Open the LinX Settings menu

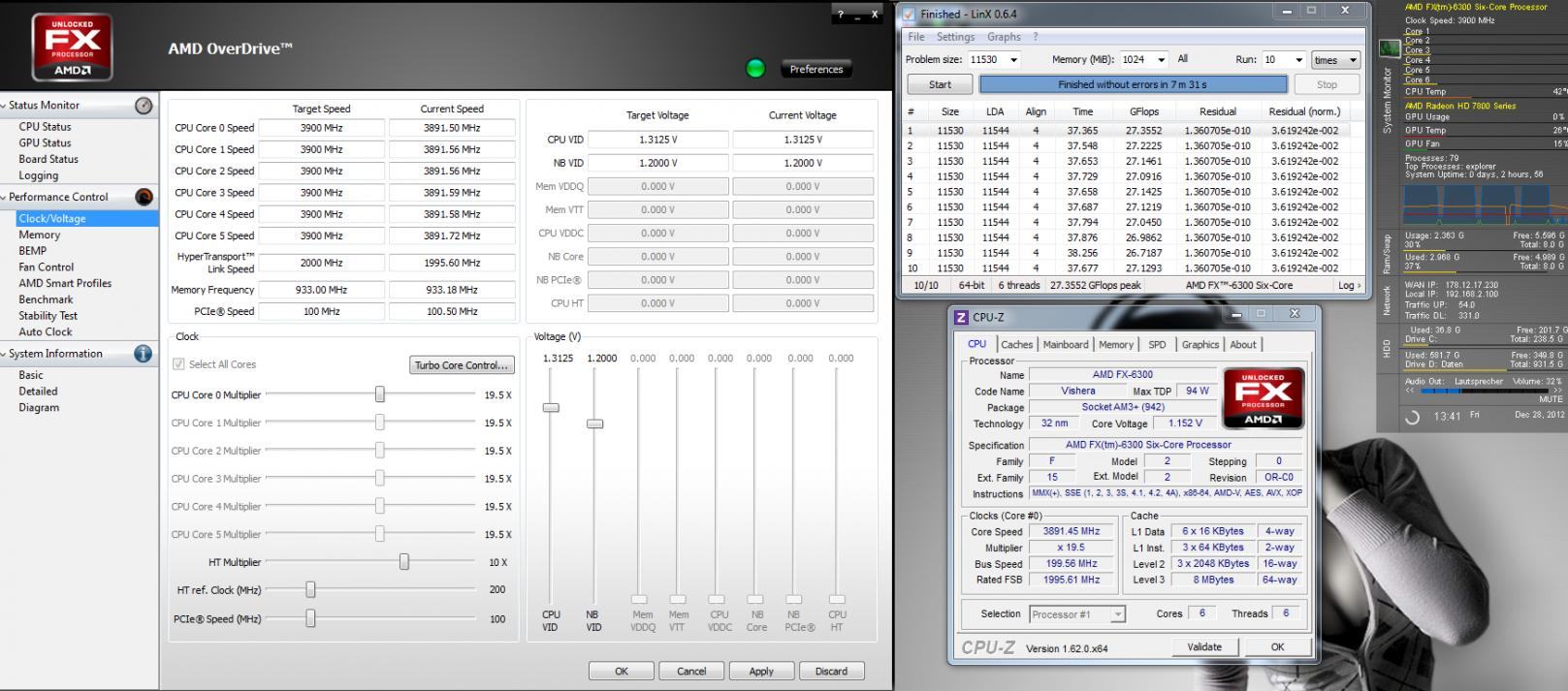[955, 37]
